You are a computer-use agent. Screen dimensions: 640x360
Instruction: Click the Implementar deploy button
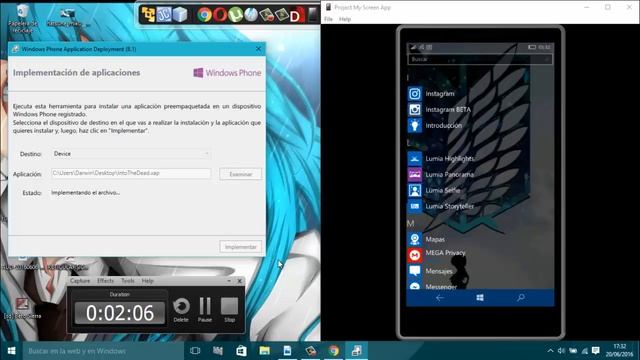240,247
